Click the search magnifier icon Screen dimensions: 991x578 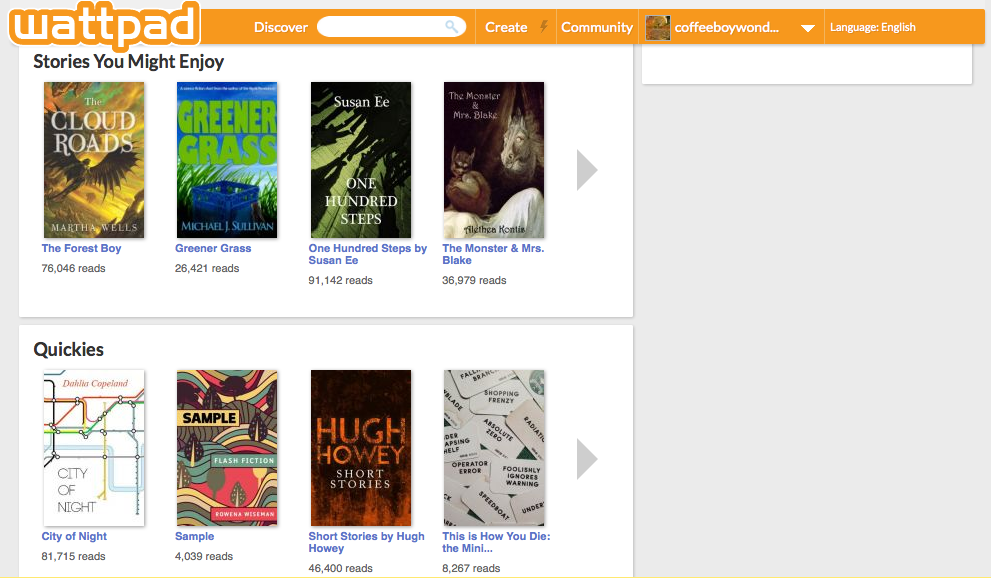[x=453, y=27]
